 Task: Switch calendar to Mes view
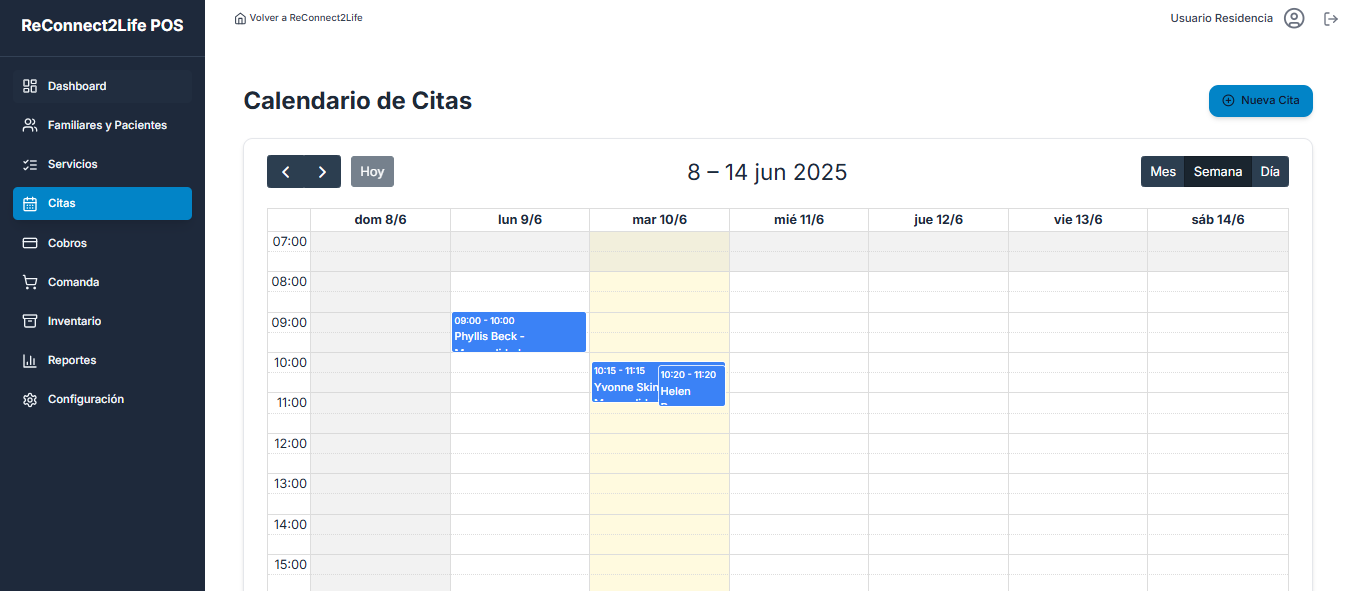point(1163,171)
